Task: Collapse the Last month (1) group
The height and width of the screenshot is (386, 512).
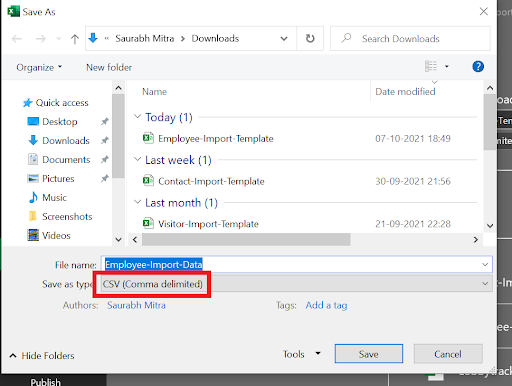Action: (137, 202)
